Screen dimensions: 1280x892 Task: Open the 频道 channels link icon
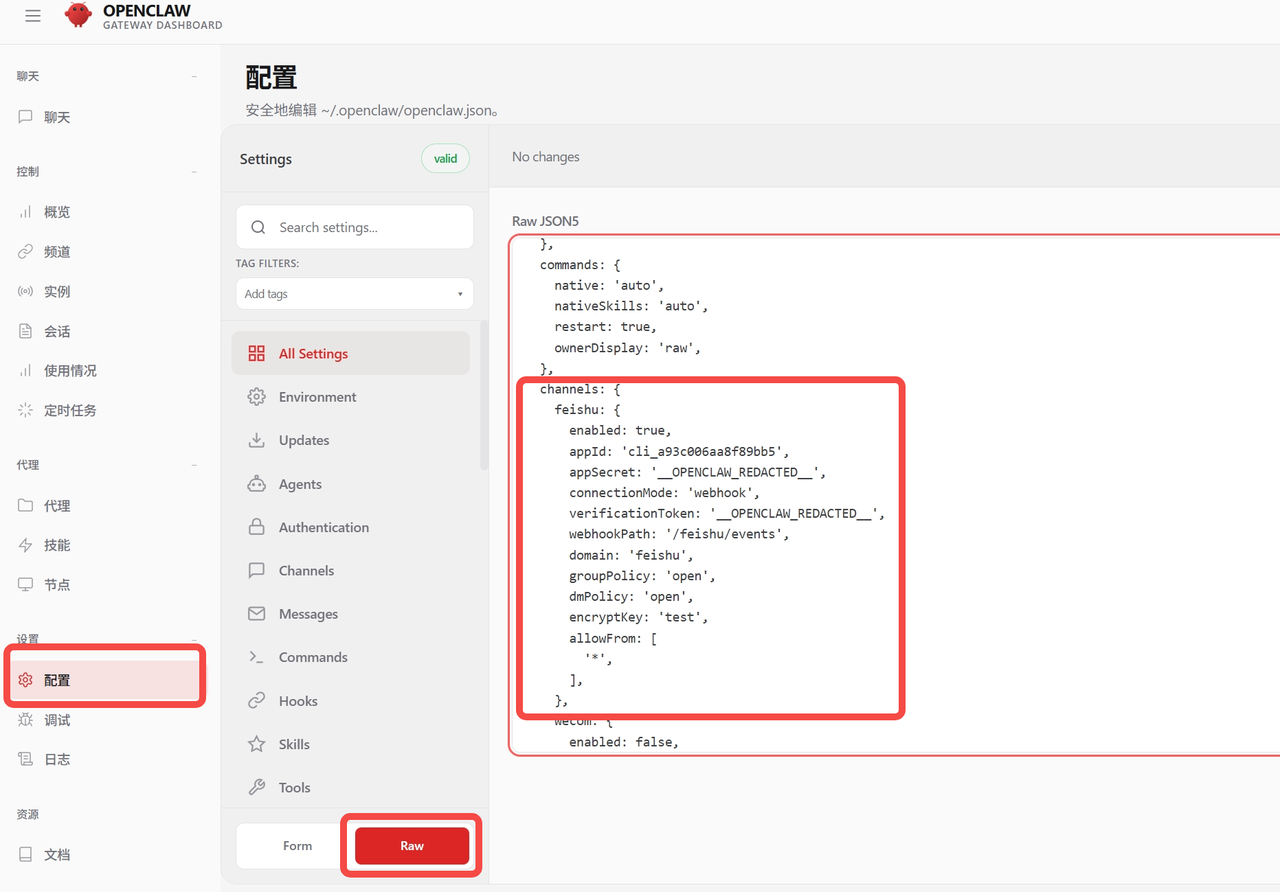[x=26, y=252]
